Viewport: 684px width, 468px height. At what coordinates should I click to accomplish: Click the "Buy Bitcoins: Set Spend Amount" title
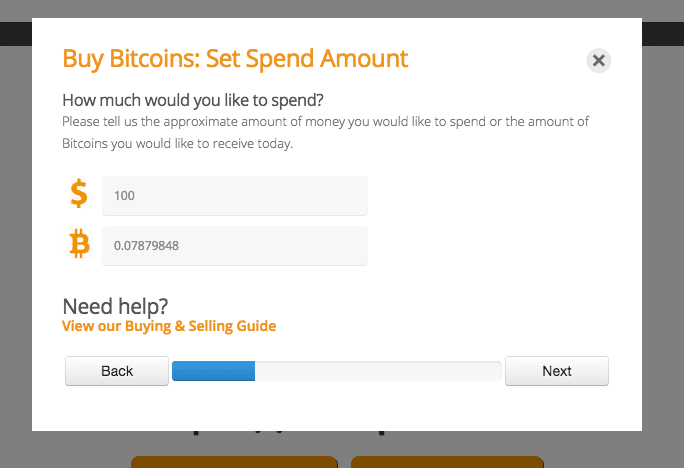point(235,57)
